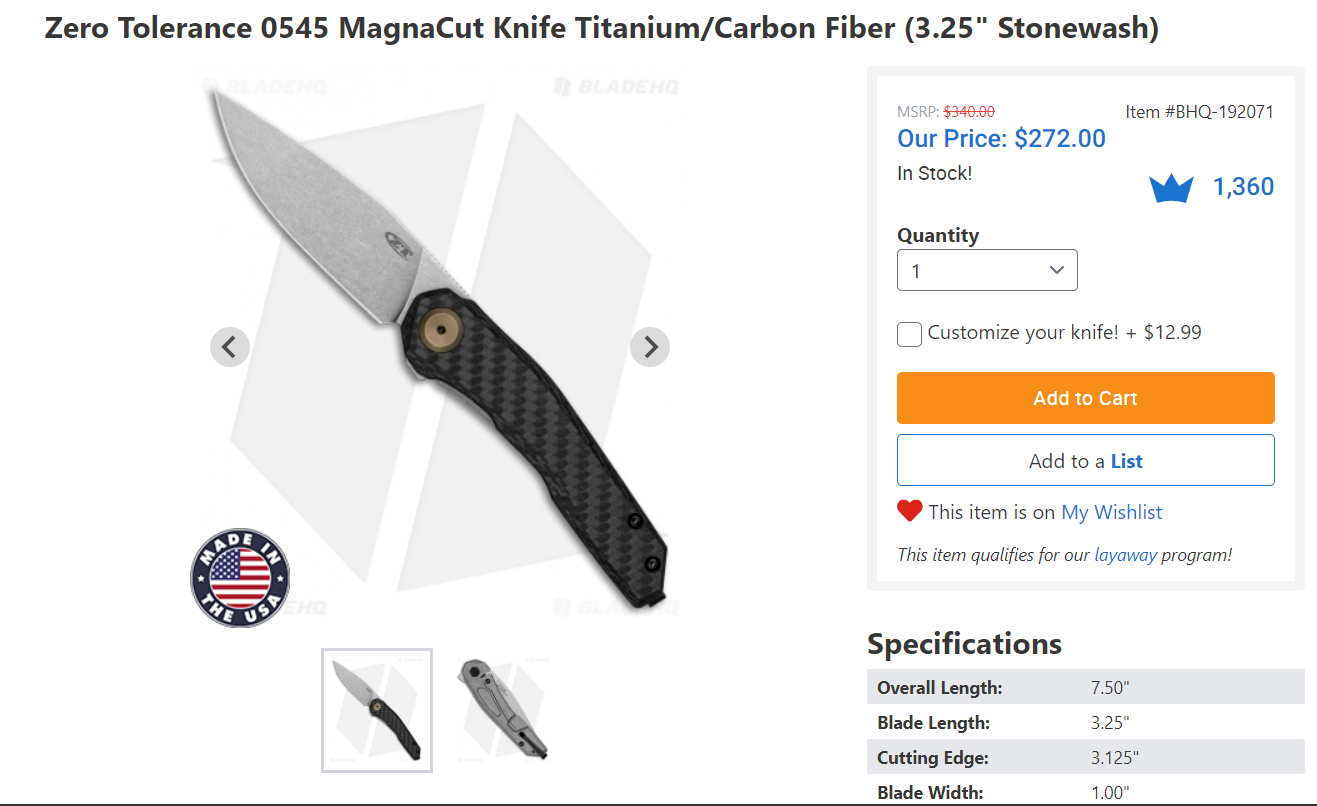Click the Our Price $272.00 text
The image size is (1317, 806).
1001,138
